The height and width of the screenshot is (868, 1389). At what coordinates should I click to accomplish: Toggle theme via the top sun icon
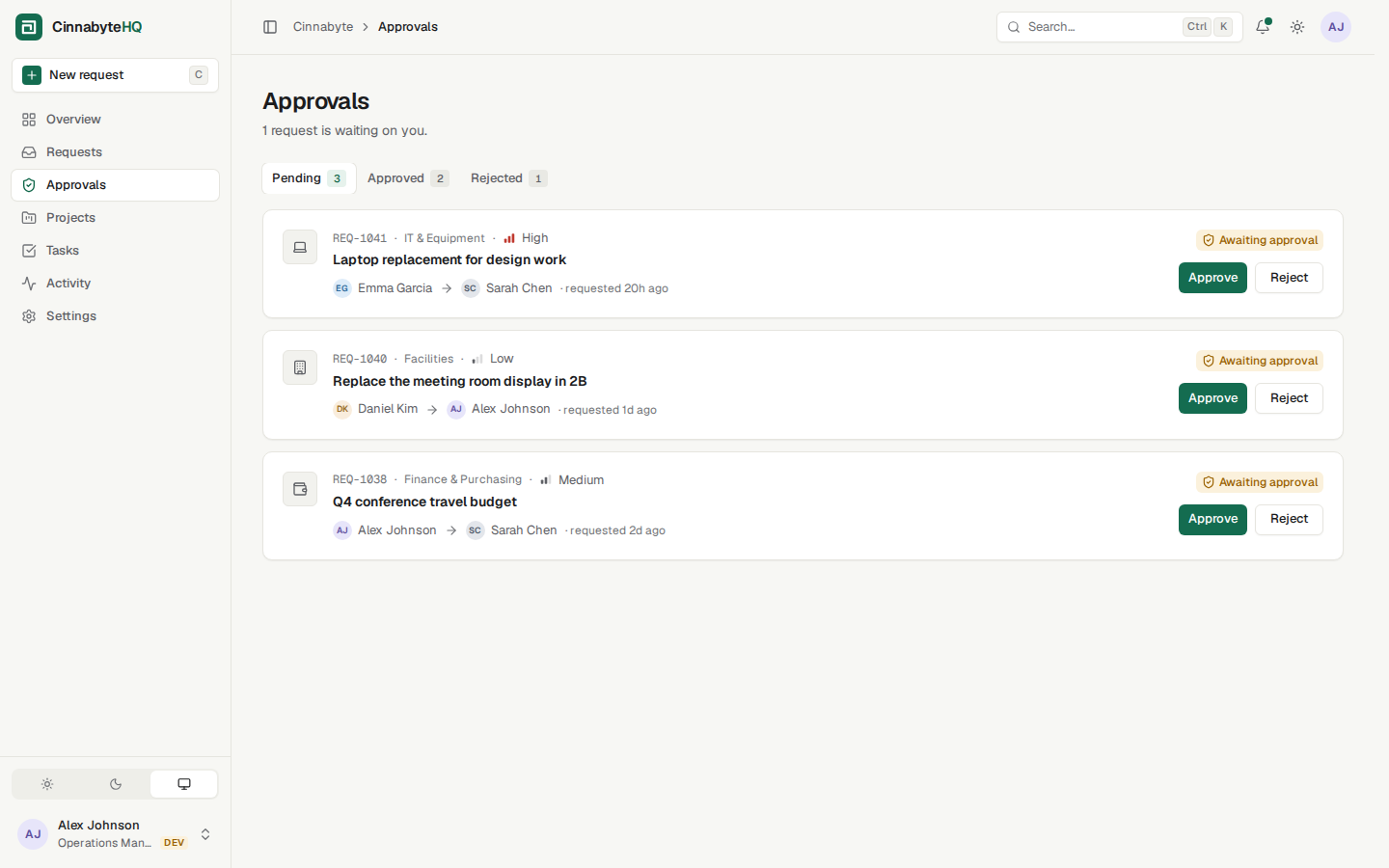tap(1297, 27)
